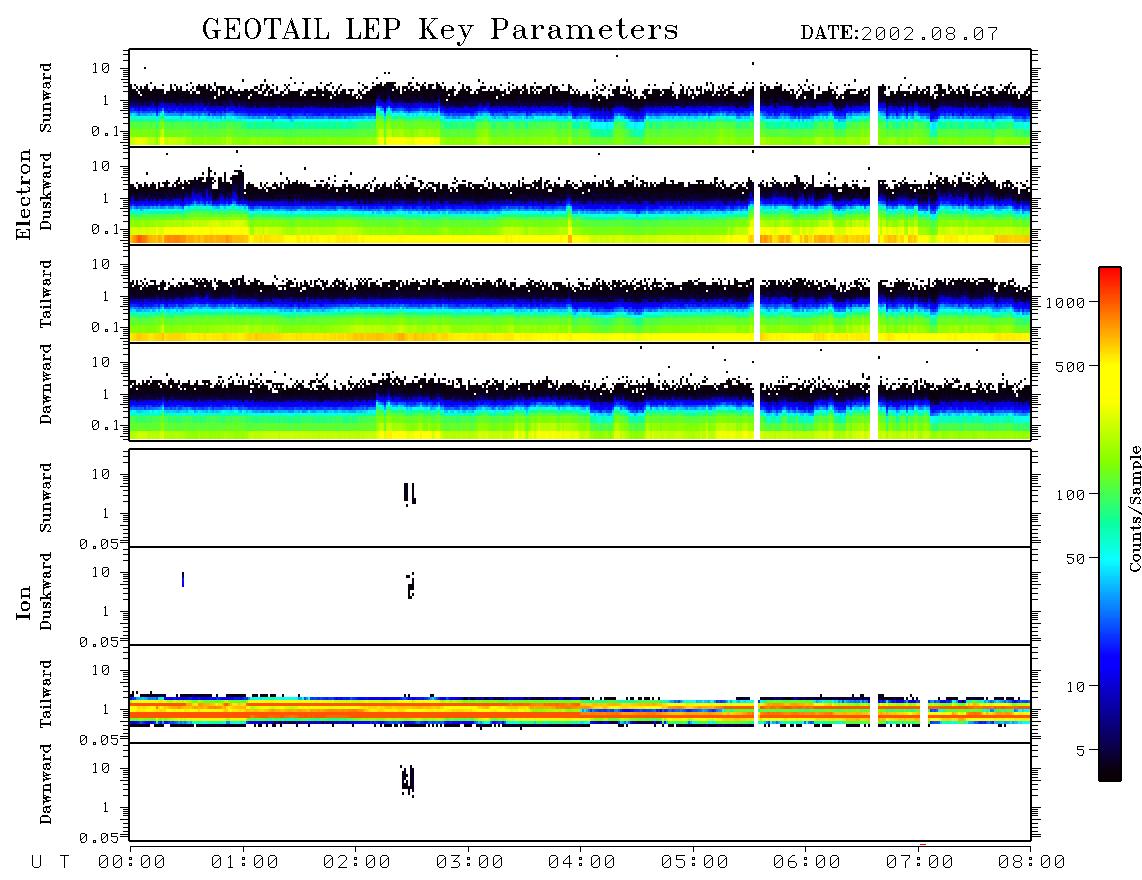The height and width of the screenshot is (880, 1142).
Task: Click the '00:00' time tick label
Action: [132, 863]
